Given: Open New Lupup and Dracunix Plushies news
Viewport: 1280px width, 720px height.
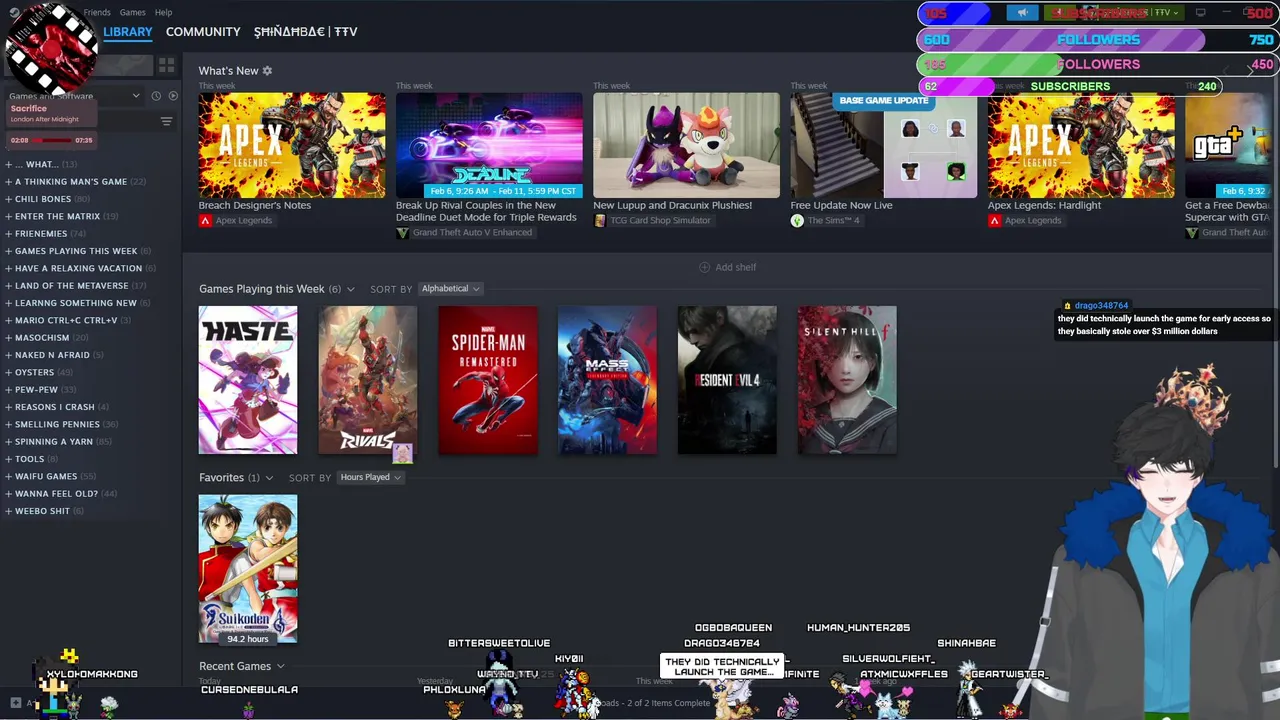Looking at the screenshot, I should (672, 205).
